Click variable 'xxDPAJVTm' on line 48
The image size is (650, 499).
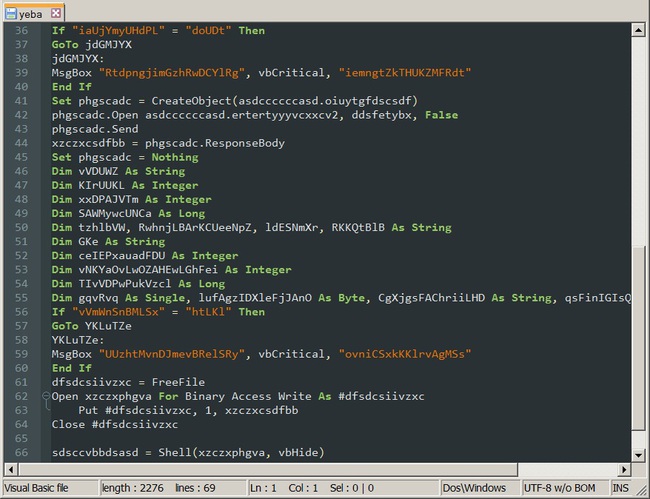coord(108,199)
